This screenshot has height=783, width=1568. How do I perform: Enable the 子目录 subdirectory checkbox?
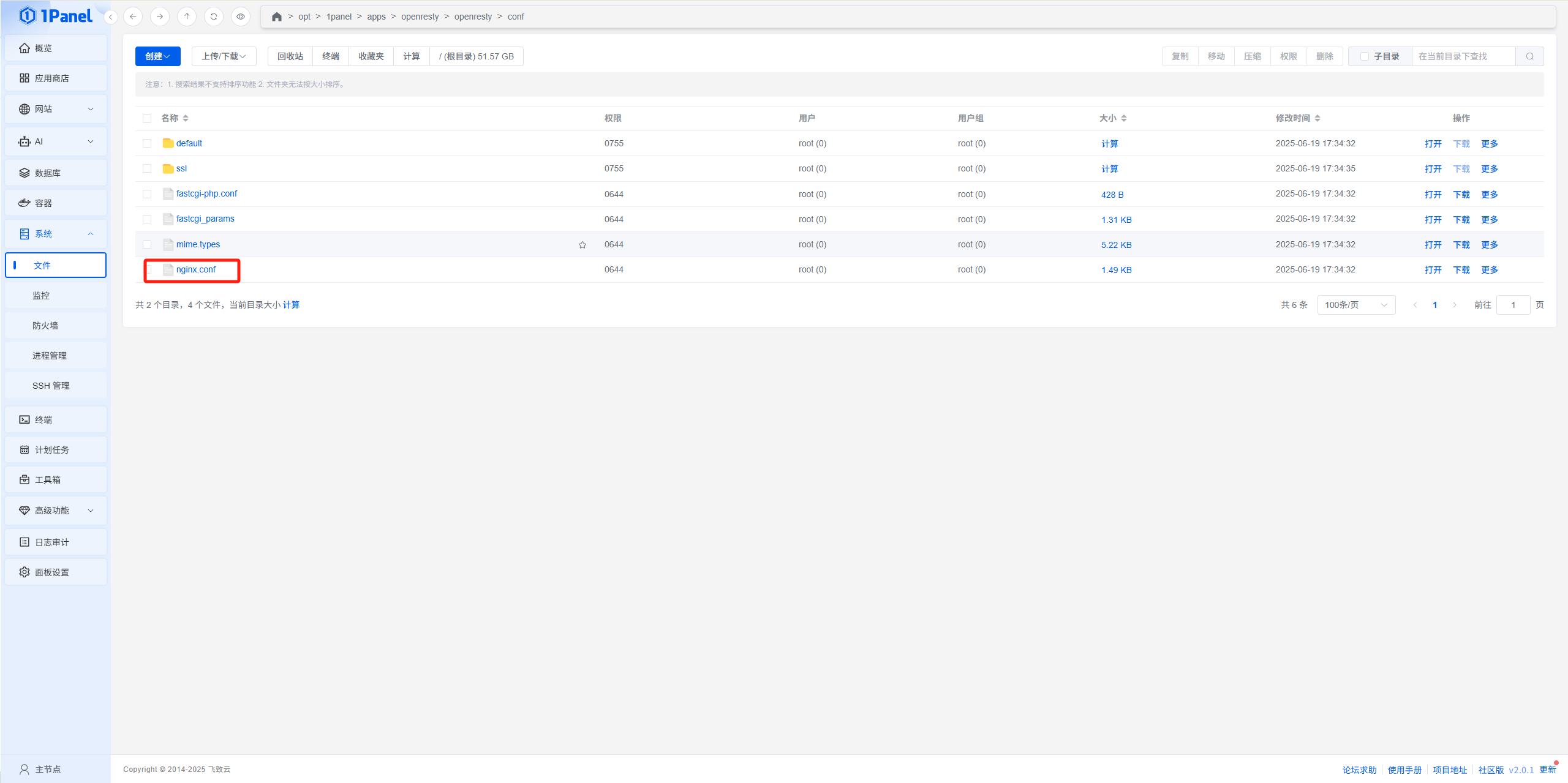pos(1365,56)
